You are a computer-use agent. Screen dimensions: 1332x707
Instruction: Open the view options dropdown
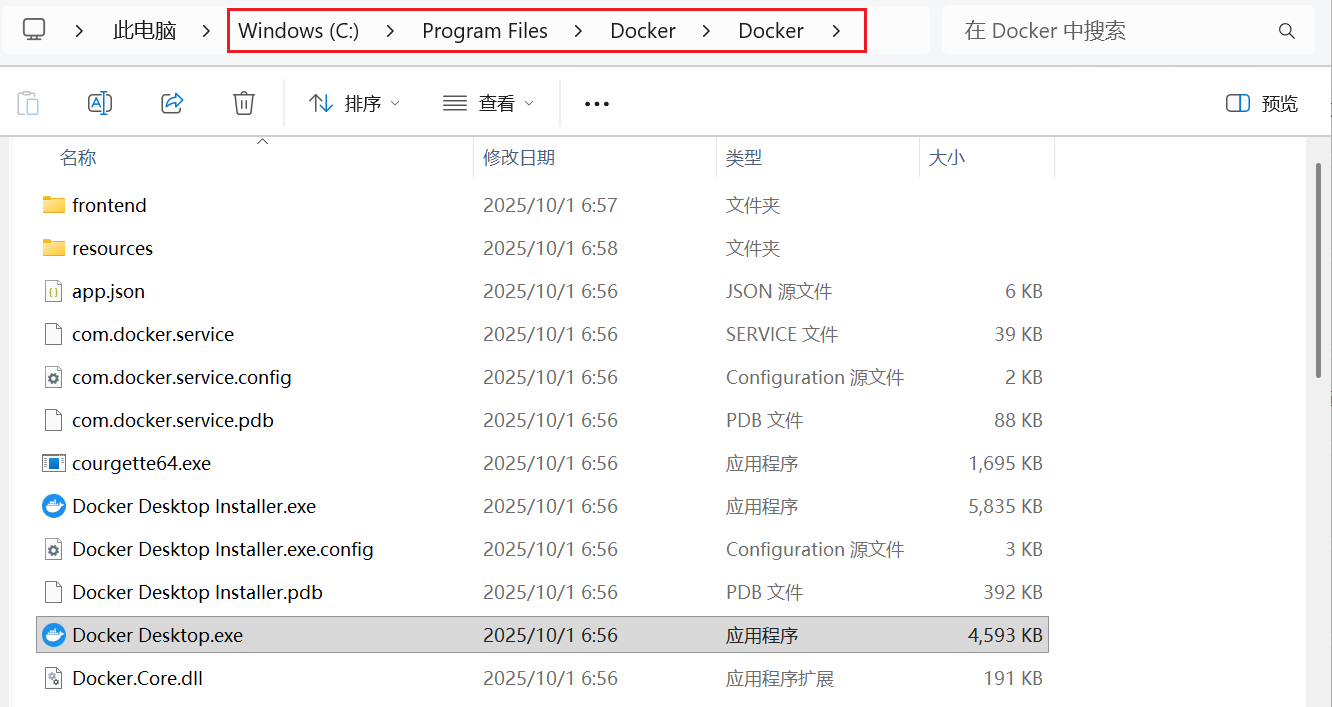coord(488,103)
